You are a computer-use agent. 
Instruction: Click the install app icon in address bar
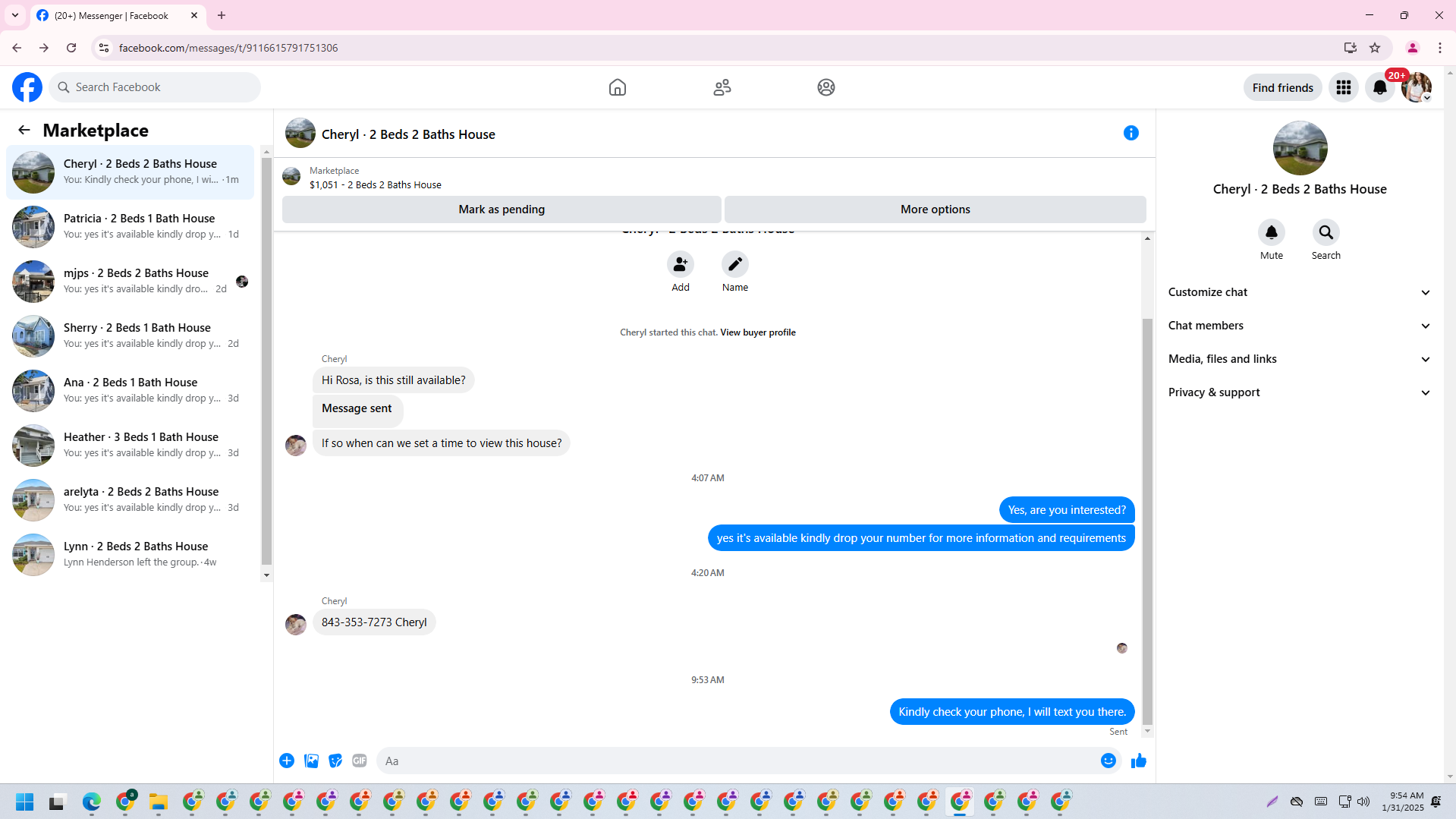1350,48
